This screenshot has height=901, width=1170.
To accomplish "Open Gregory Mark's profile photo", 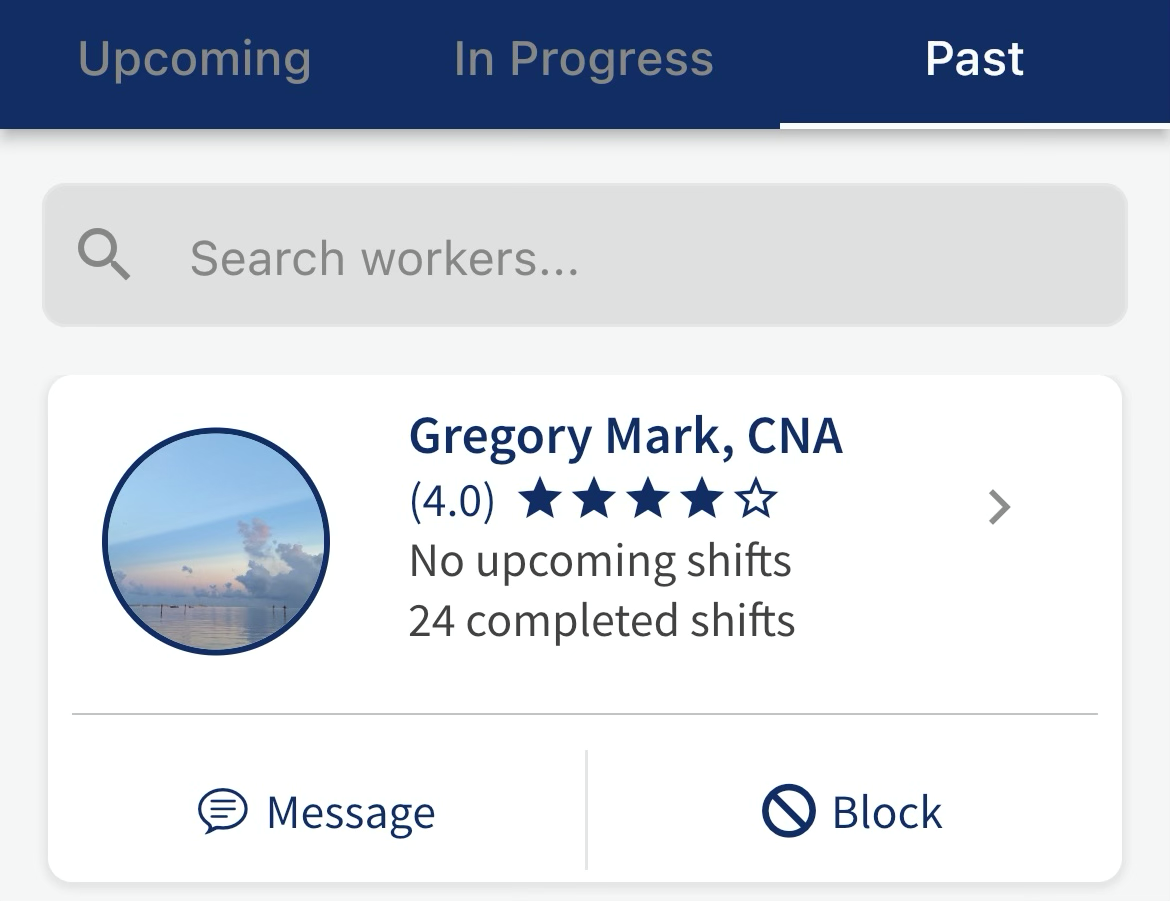I will pyautogui.click(x=216, y=541).
